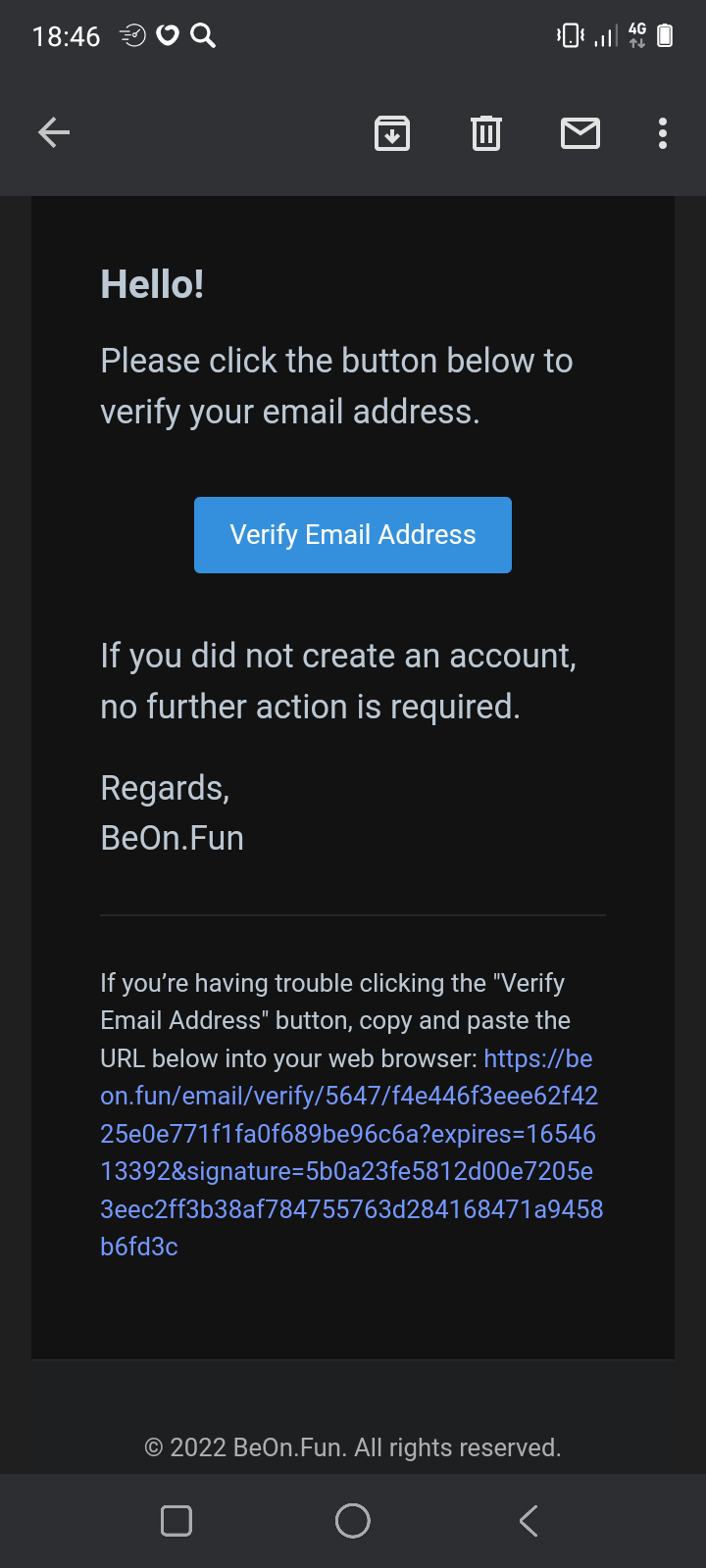Image resolution: width=706 pixels, height=1568 pixels.
Task: Tap the Android recent apps square button
Action: (x=176, y=1521)
